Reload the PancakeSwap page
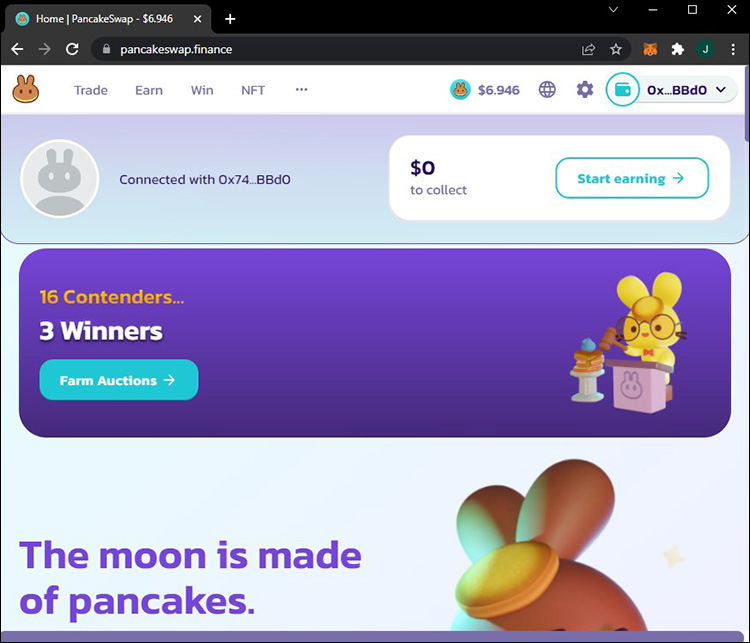This screenshot has height=643, width=750. coord(72,49)
